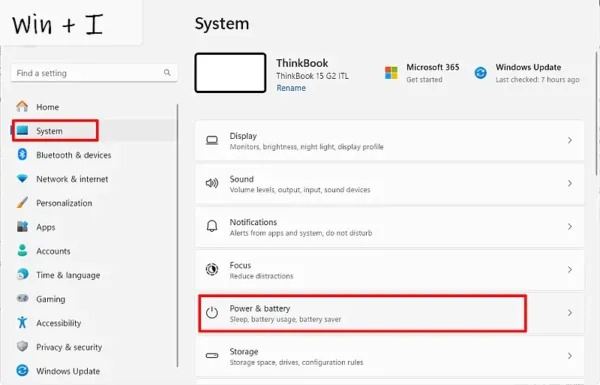Viewport: 600px width, 385px height.
Task: Click the Bluetooth icon in sidebar
Action: coord(22,155)
